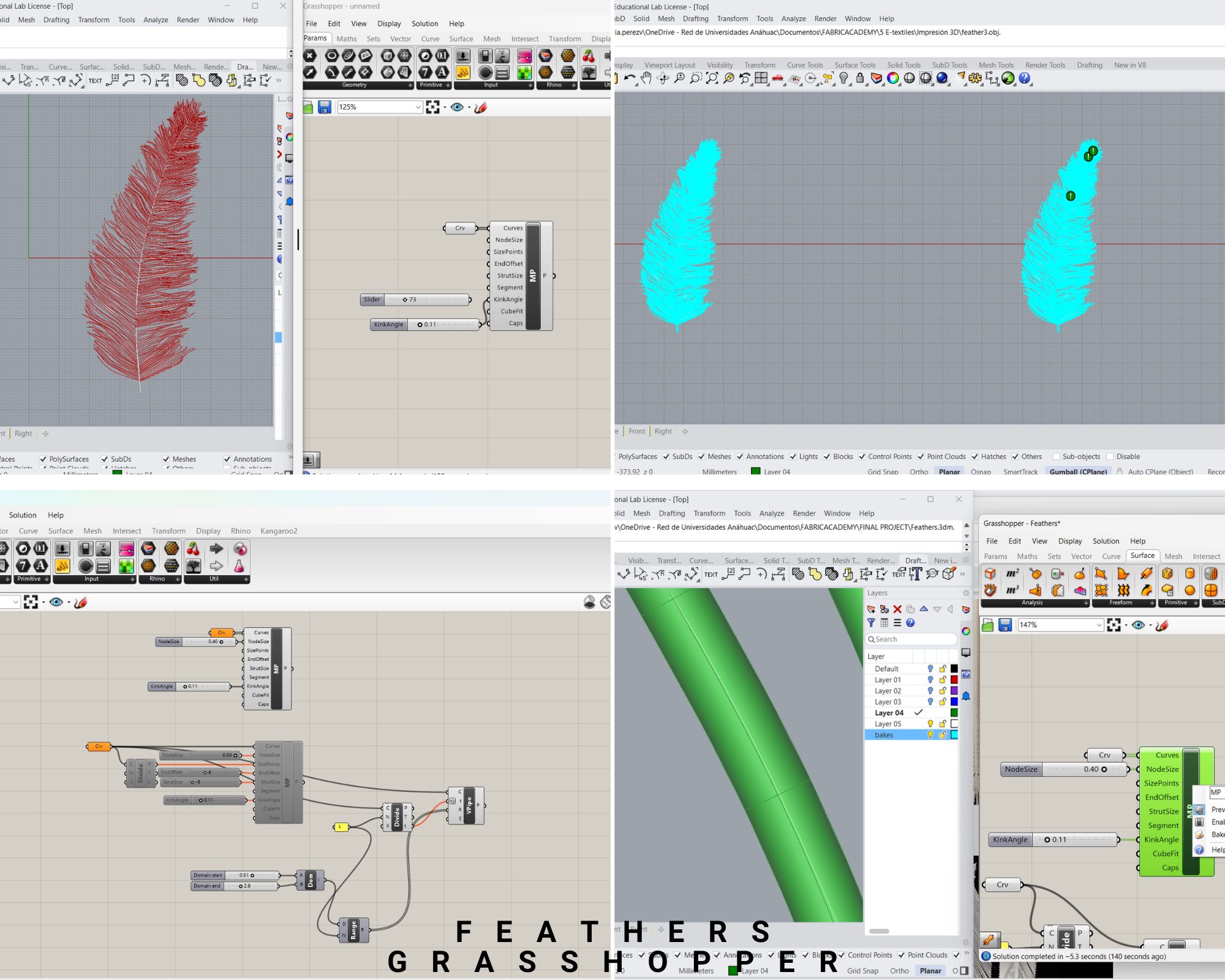Click the red X delete layer icon
The width and height of the screenshot is (1225, 980).
897,609
